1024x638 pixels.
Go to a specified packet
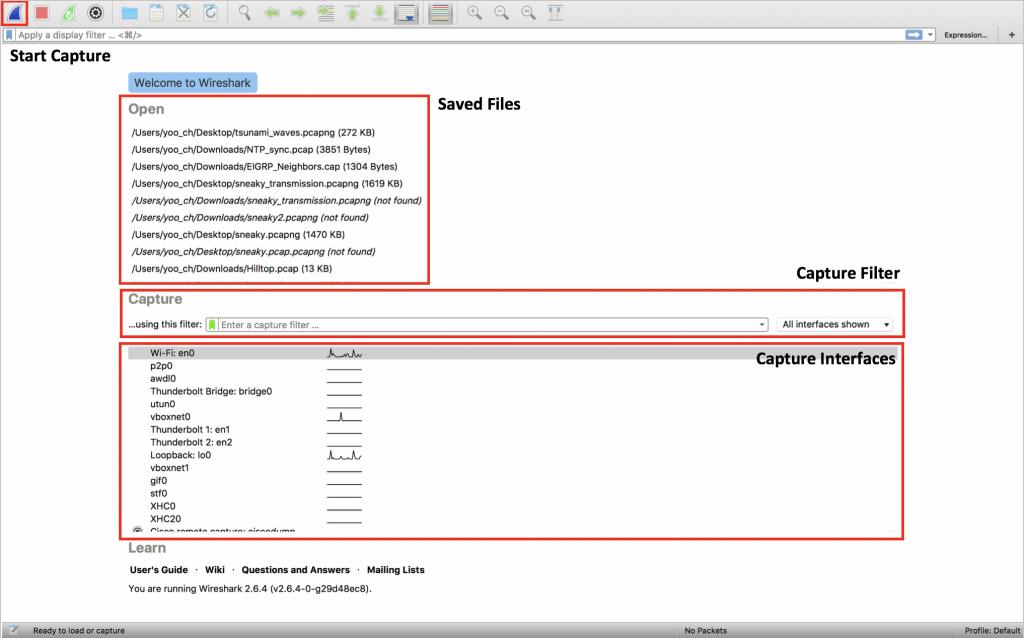[x=325, y=12]
